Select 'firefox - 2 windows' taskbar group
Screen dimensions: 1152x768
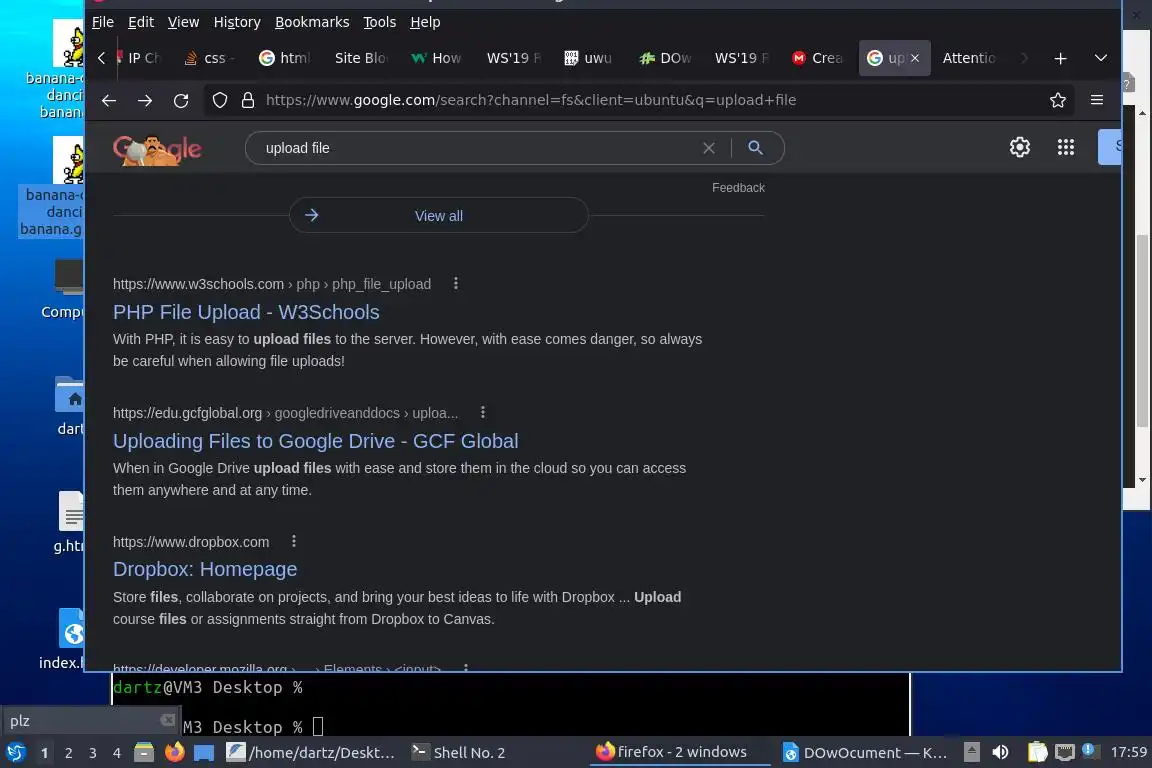click(x=680, y=752)
